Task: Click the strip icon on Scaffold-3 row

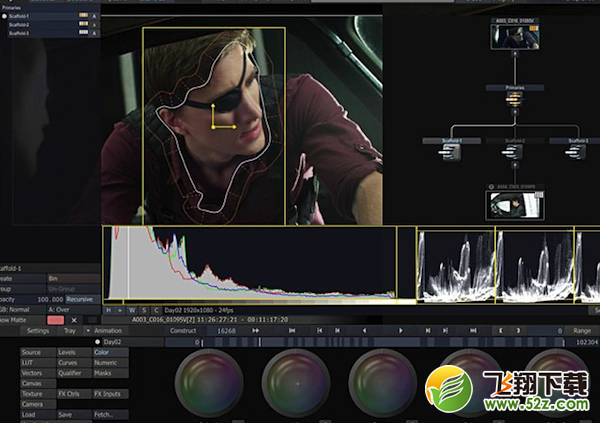Action: [83, 33]
